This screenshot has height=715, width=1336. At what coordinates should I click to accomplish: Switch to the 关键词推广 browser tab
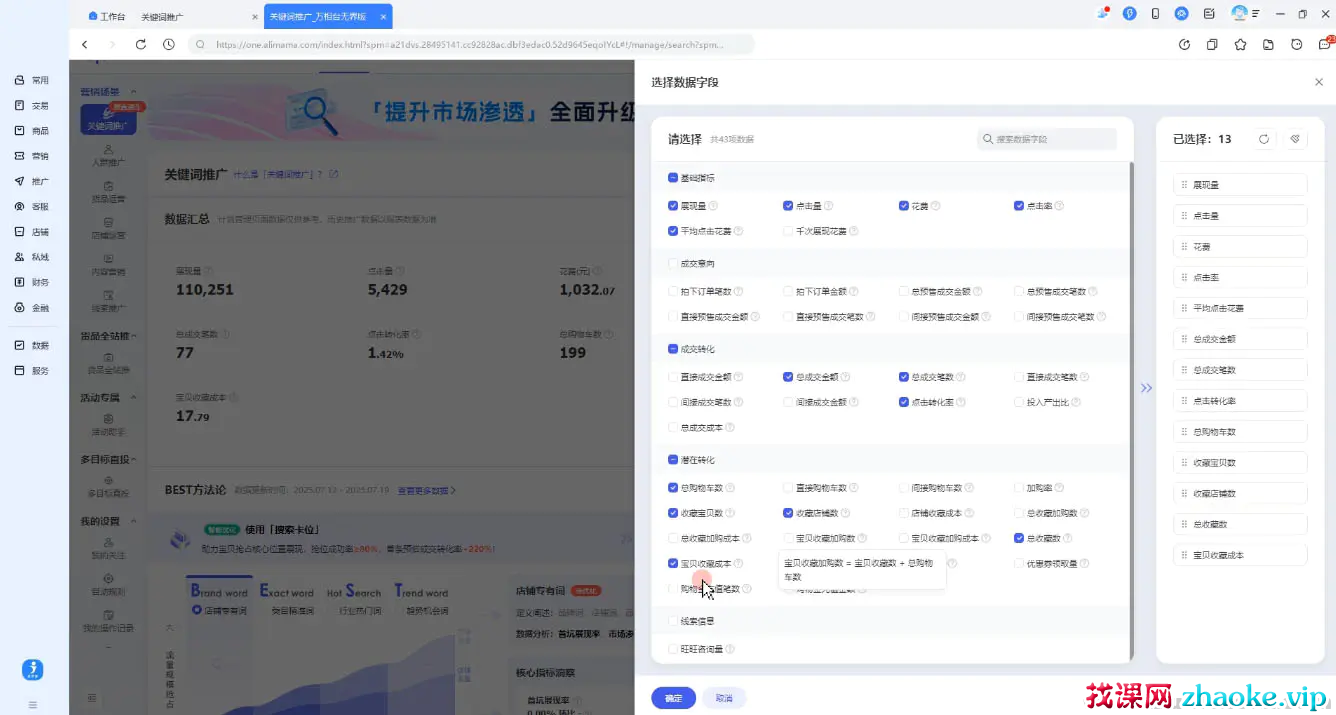click(163, 17)
